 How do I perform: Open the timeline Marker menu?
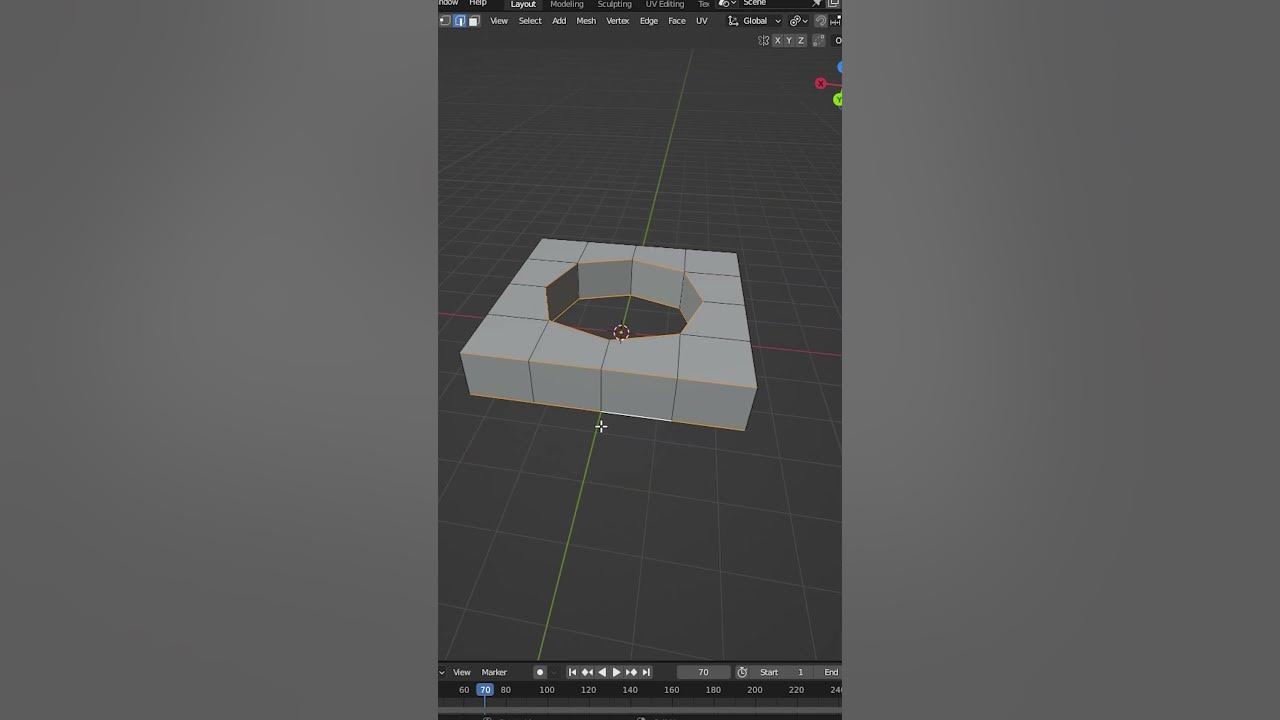click(x=494, y=672)
